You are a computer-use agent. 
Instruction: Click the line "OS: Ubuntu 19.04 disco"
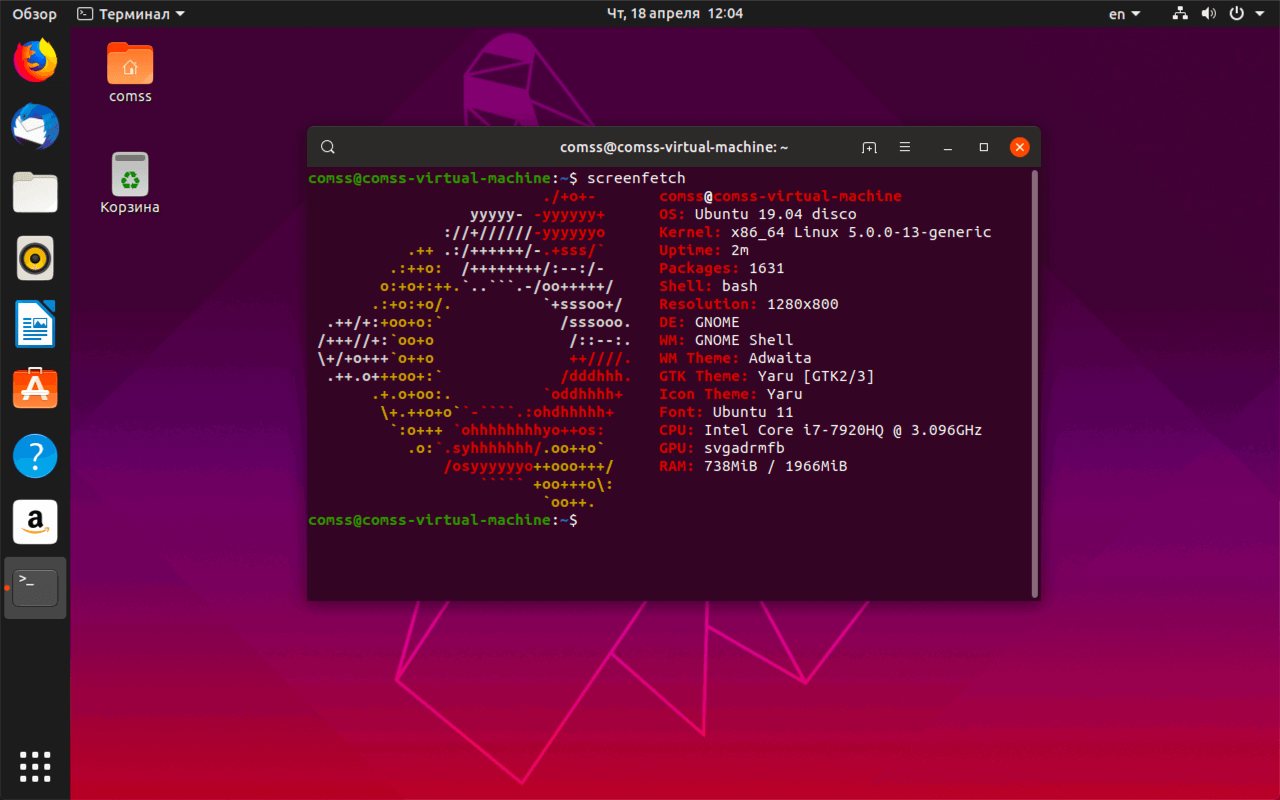758,214
